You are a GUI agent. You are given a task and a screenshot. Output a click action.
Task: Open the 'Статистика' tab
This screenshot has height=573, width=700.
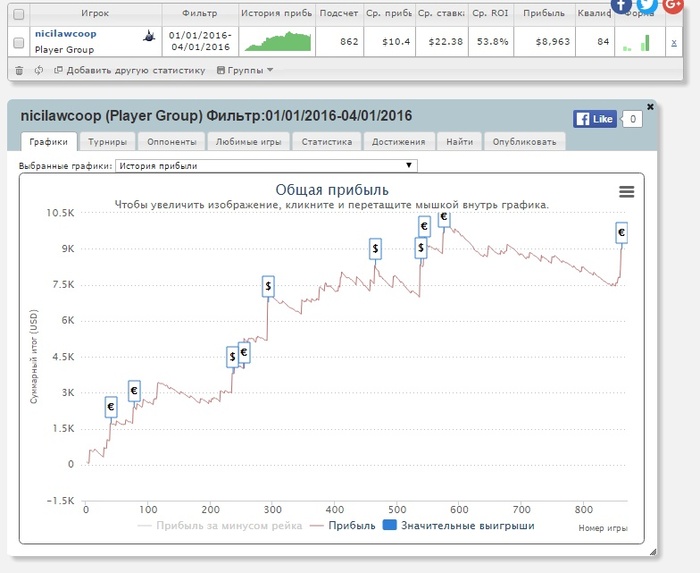point(327,142)
